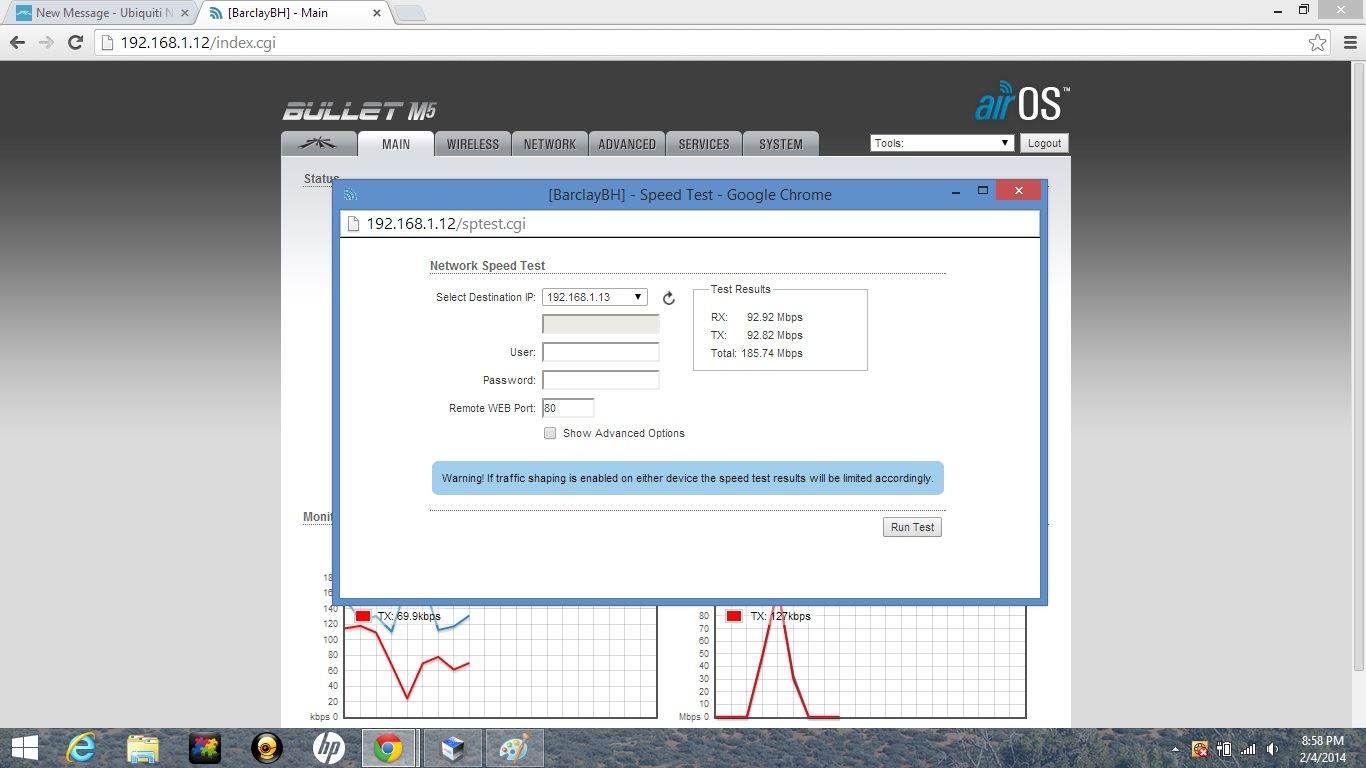This screenshot has height=768, width=1366.
Task: Open File Explorer from taskbar
Action: click(x=143, y=747)
